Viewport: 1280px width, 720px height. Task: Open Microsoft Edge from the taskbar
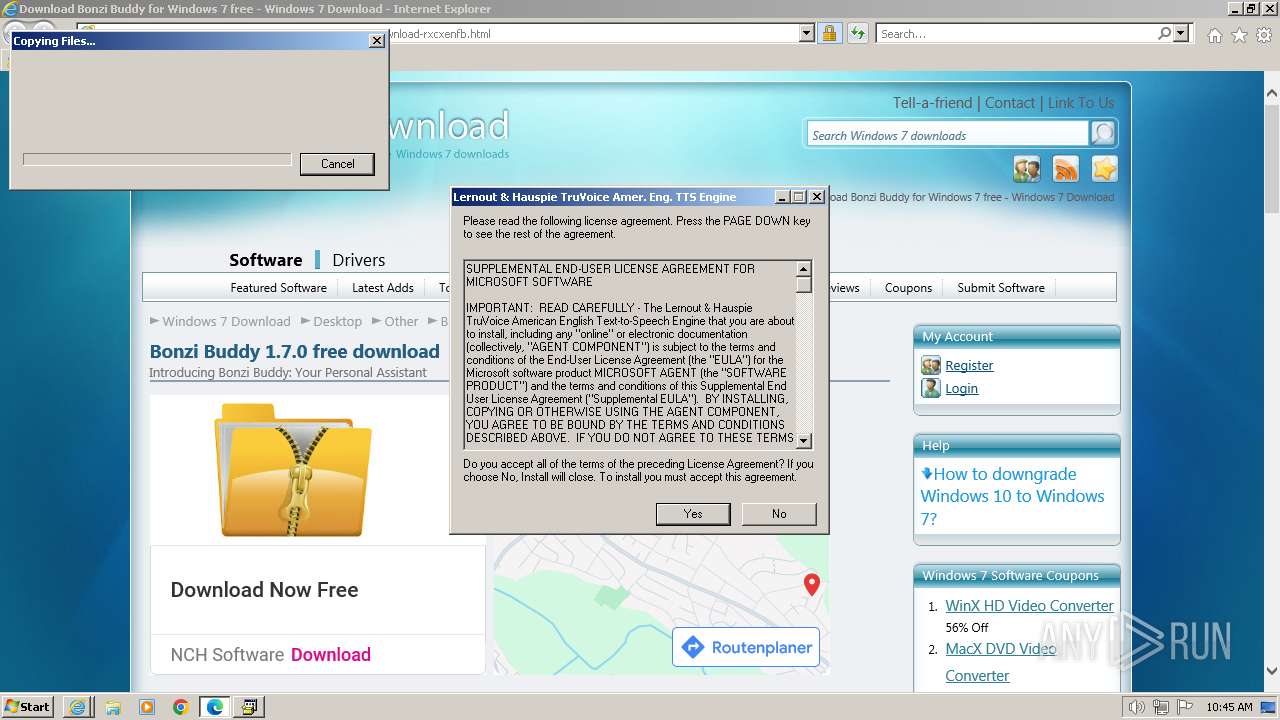click(214, 707)
